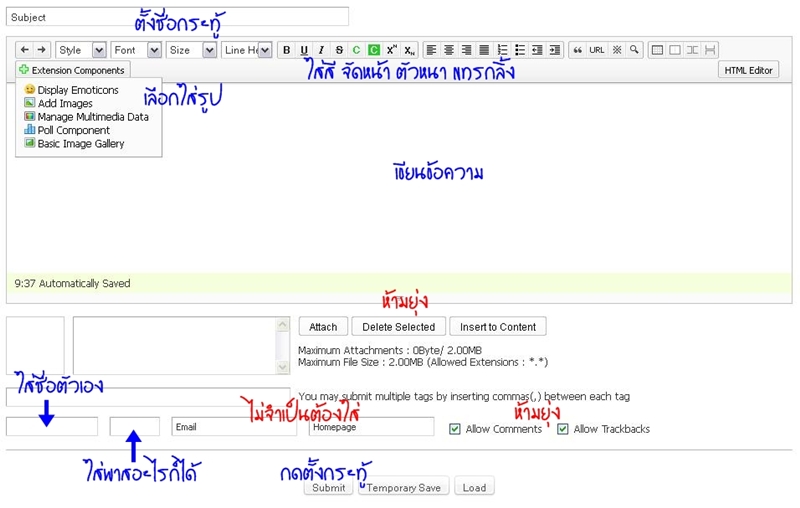Screen dimensions: 800x508
Task: Click the attachment list scroll-down arrow
Action: [x=283, y=366]
